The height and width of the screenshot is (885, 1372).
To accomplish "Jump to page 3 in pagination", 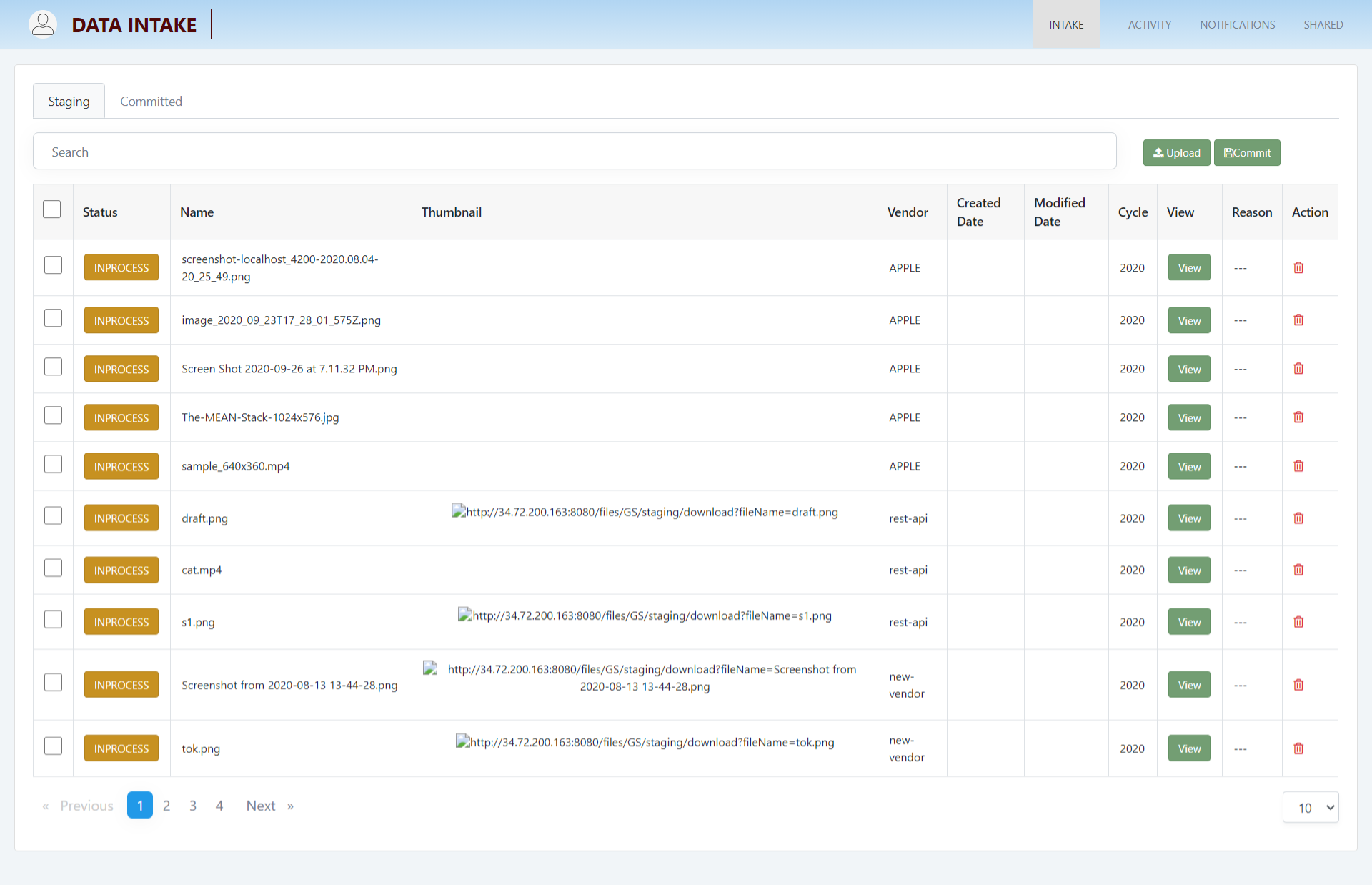I will 193,806.
